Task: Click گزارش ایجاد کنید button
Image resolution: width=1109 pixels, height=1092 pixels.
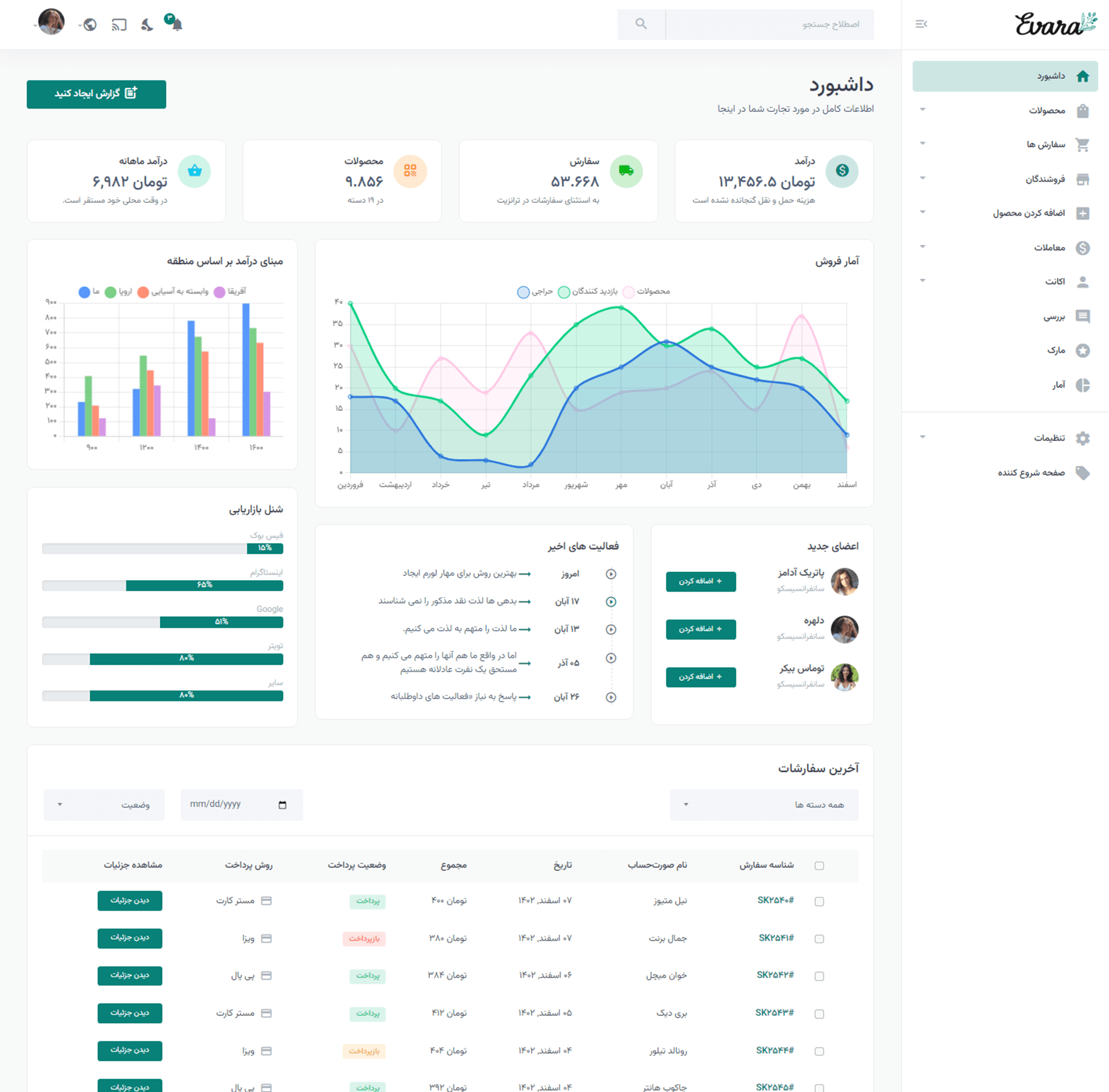Action: 96,94
